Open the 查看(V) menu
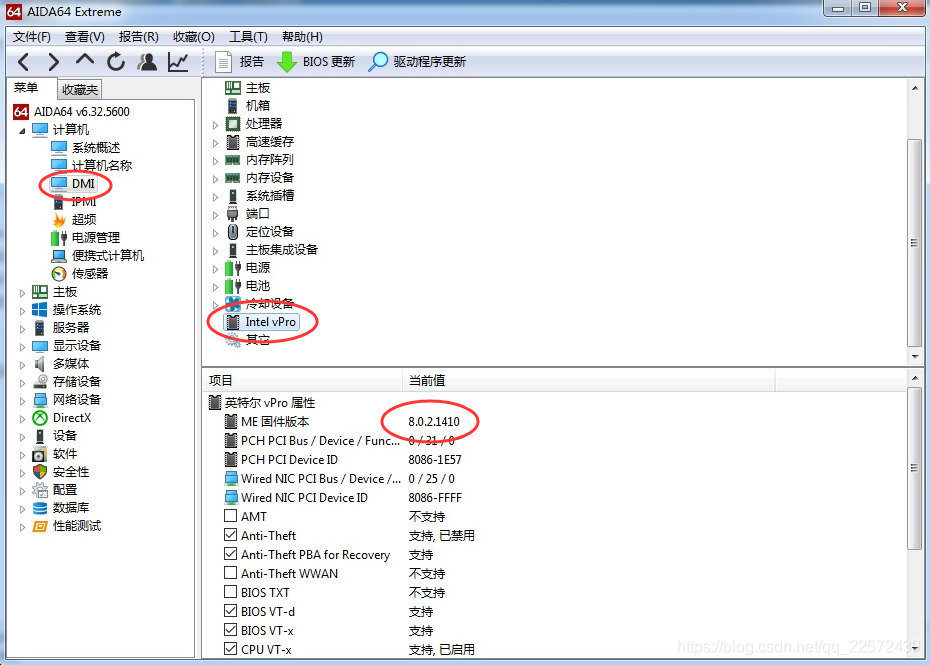Image resolution: width=930 pixels, height=665 pixels. pyautogui.click(x=85, y=37)
